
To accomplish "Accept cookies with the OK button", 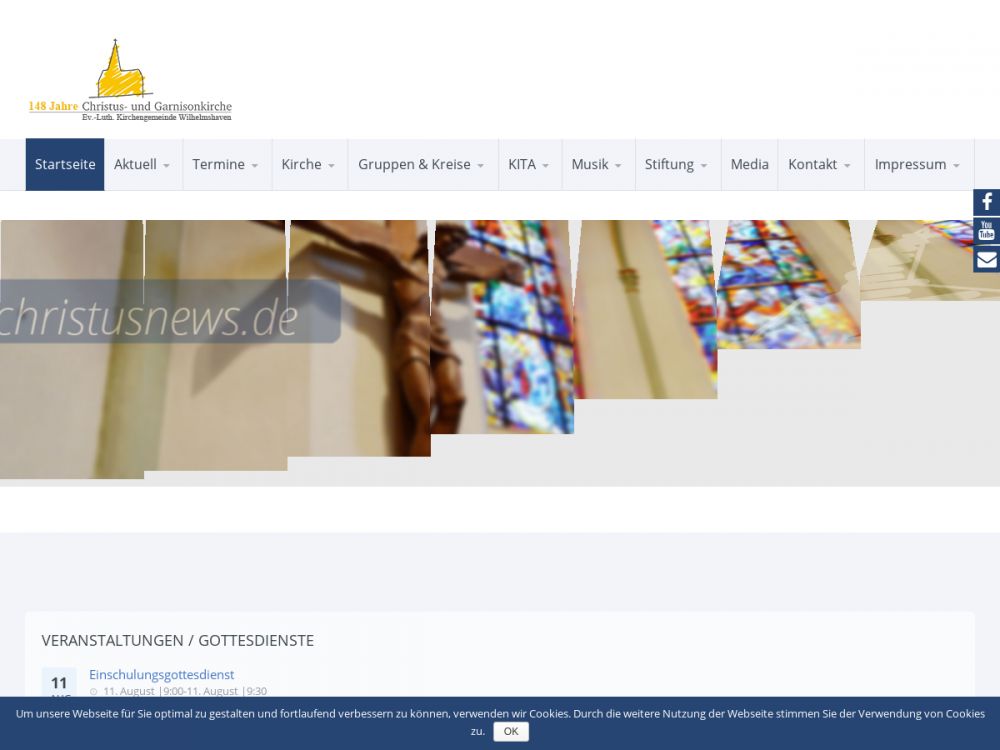I will pyautogui.click(x=510, y=731).
